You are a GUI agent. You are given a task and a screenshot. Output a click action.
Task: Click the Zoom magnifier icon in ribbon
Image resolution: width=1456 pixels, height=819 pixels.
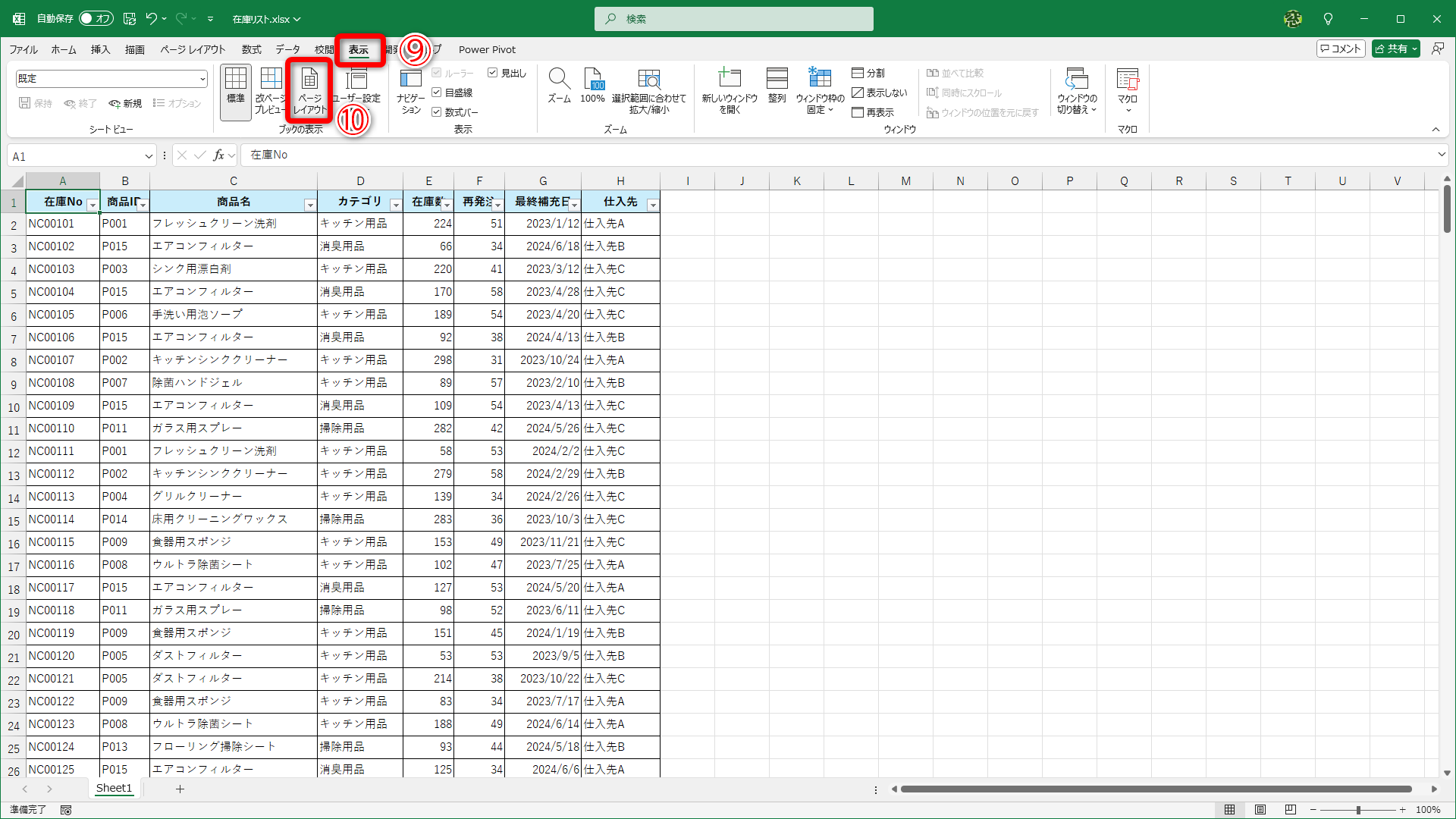(559, 79)
